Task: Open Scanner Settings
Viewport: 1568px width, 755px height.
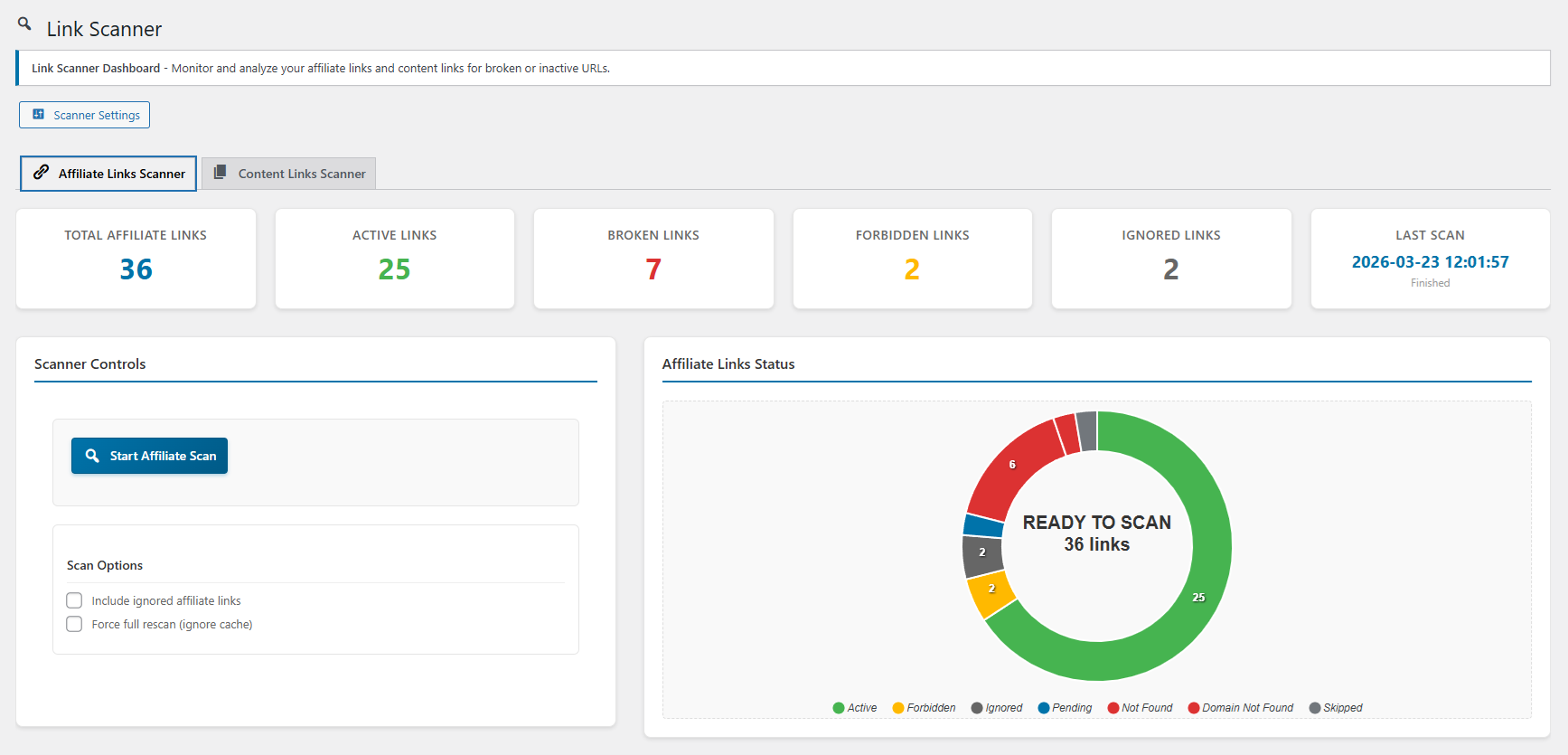Action: click(85, 115)
